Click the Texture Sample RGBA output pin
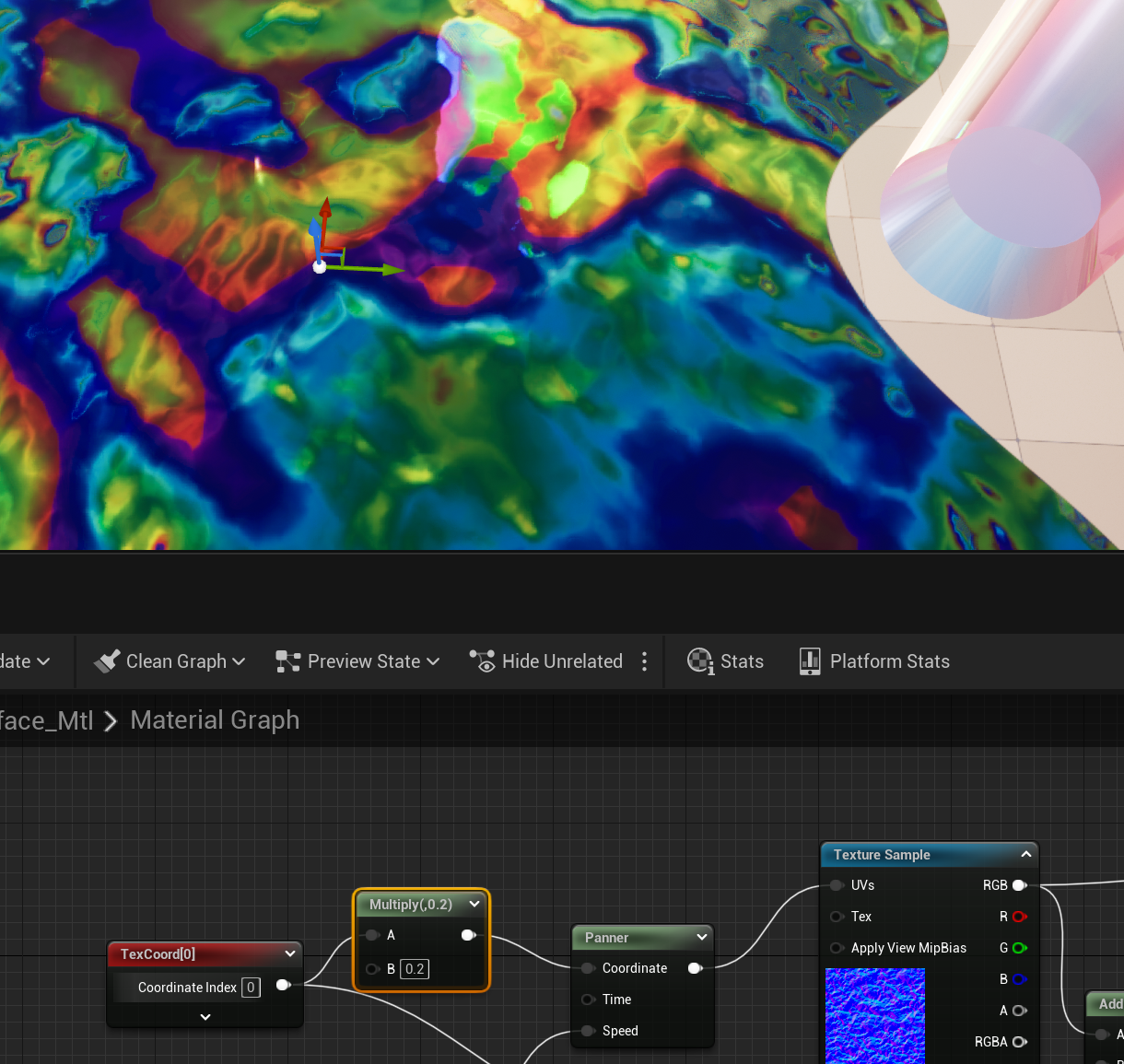Screen dimensions: 1124x1064 (1019, 1042)
